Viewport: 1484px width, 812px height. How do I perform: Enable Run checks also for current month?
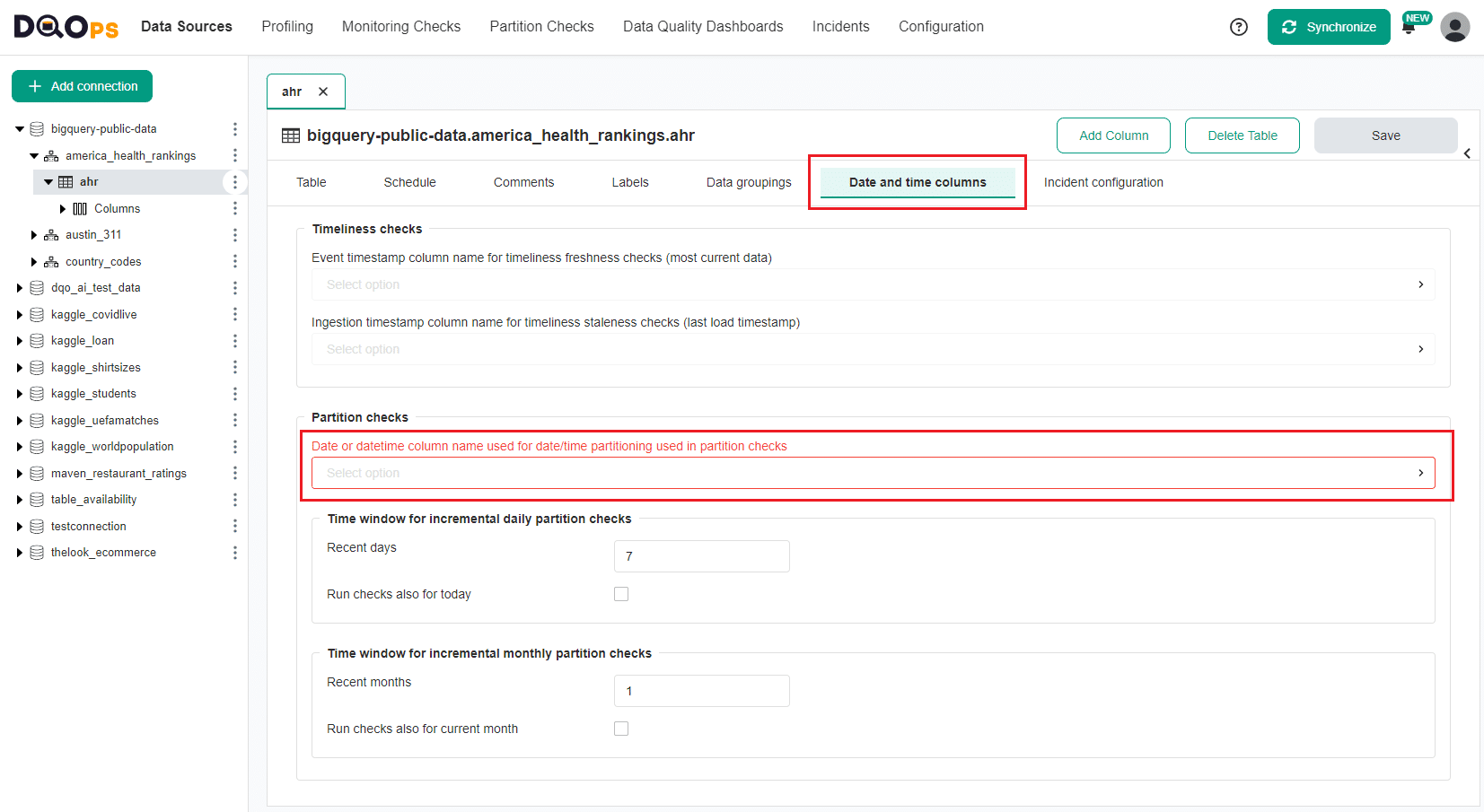621,728
